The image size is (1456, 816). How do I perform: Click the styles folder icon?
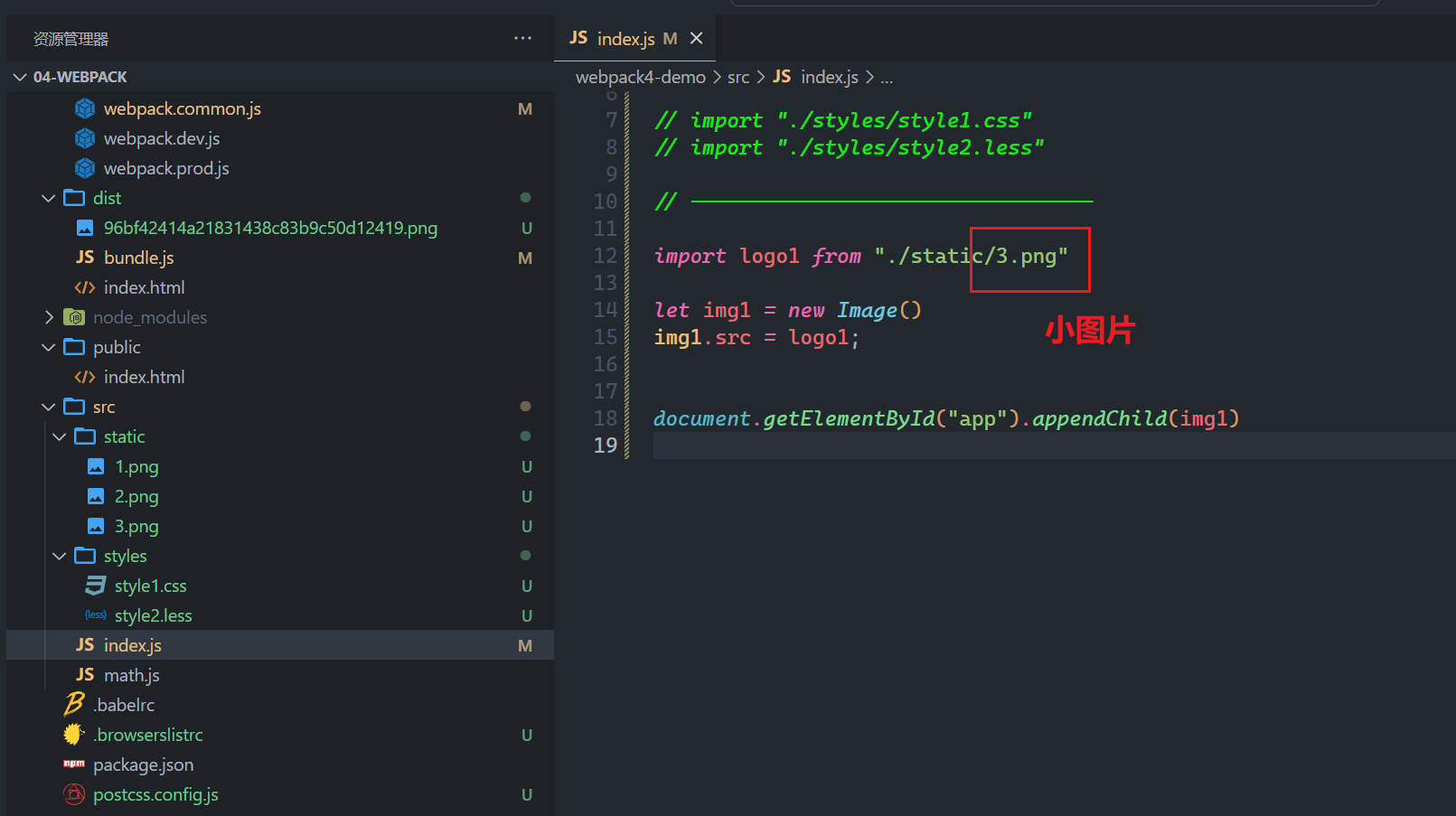[85, 556]
